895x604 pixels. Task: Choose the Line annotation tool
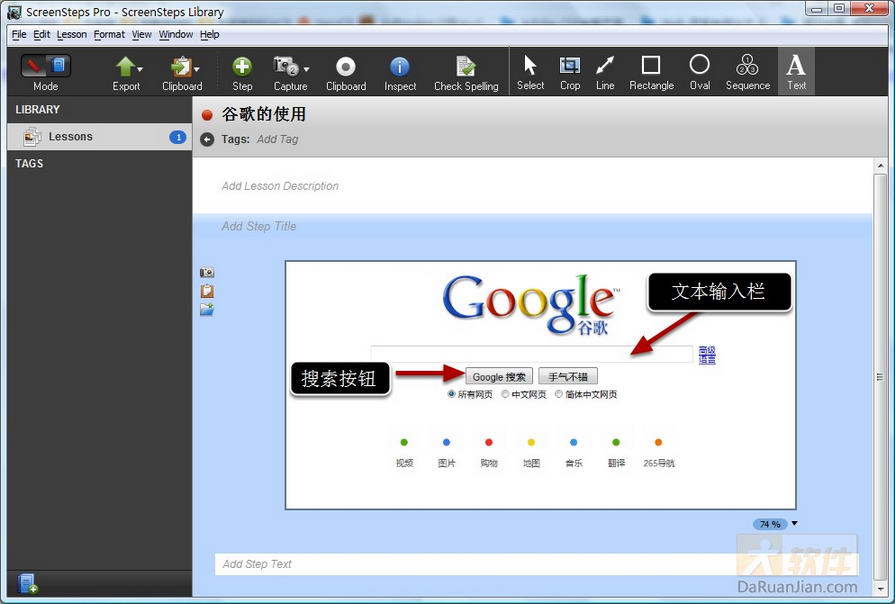[x=605, y=70]
